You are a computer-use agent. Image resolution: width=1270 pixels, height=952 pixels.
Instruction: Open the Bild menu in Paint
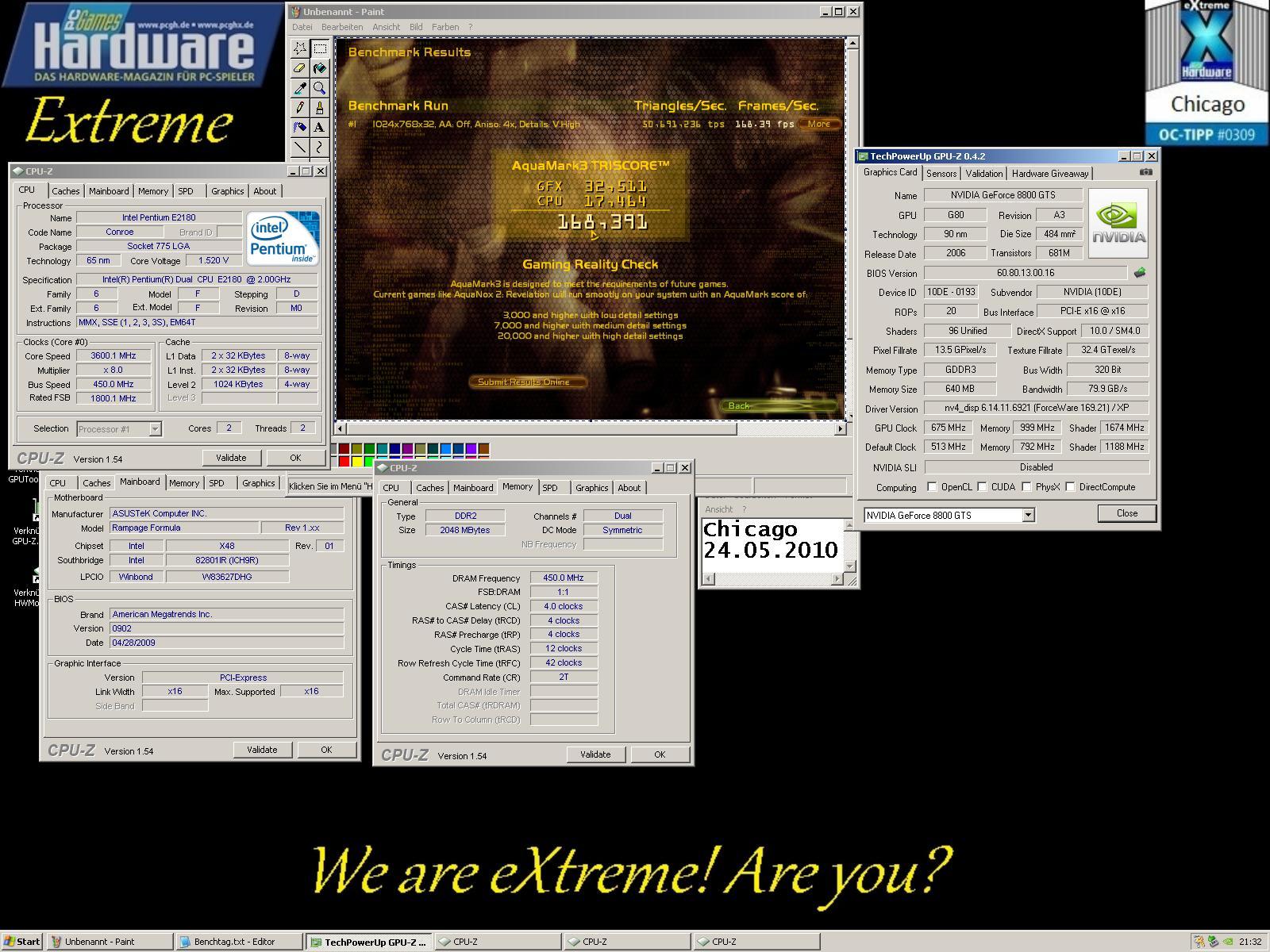coord(416,27)
